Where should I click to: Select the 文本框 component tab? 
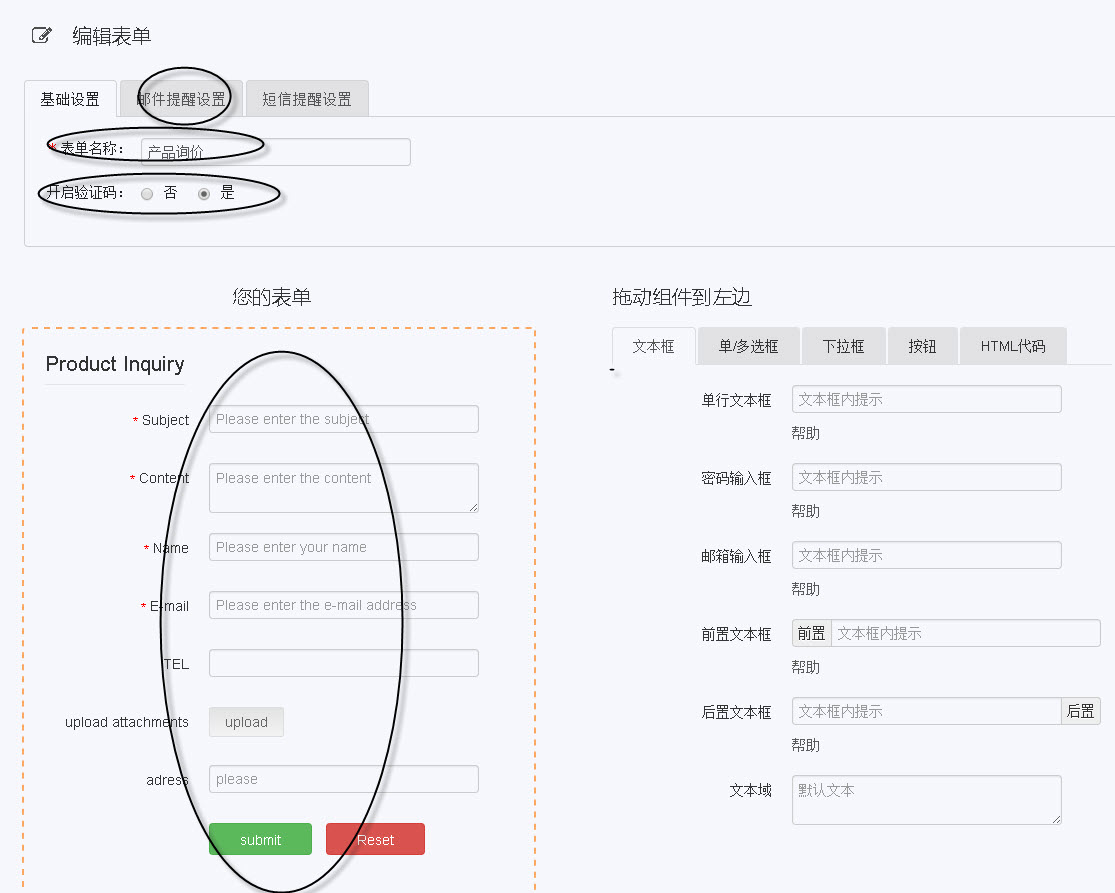653,345
